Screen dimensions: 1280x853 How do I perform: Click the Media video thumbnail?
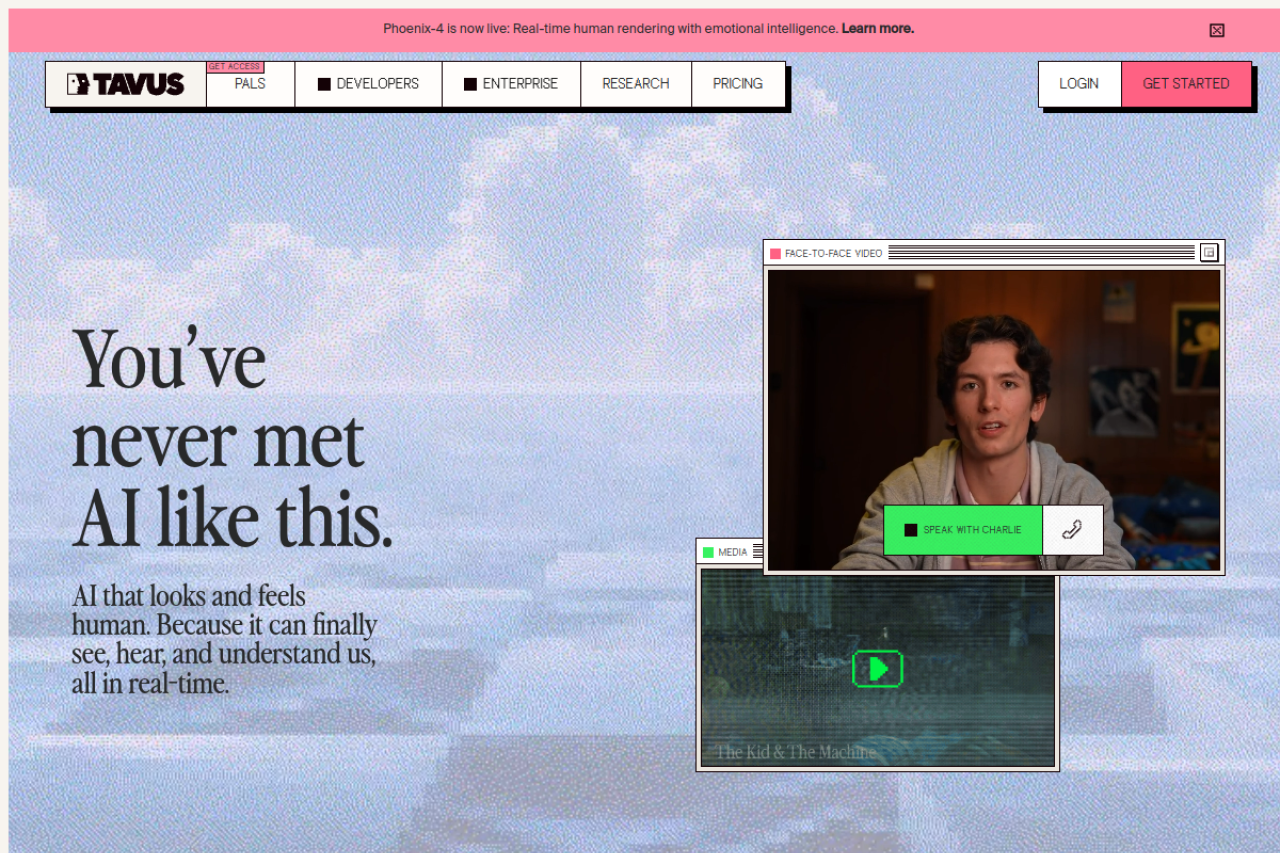pyautogui.click(x=877, y=668)
